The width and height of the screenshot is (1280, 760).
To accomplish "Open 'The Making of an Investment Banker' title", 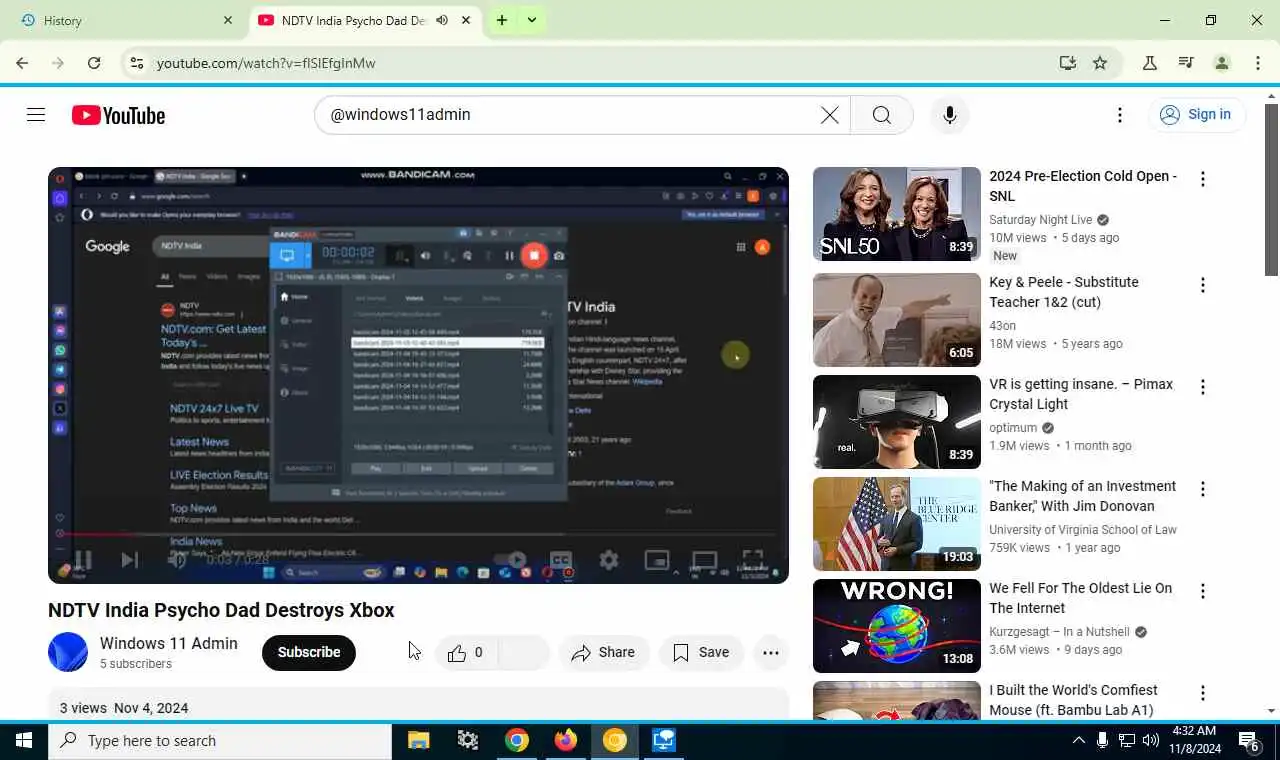I will pos(1082,496).
